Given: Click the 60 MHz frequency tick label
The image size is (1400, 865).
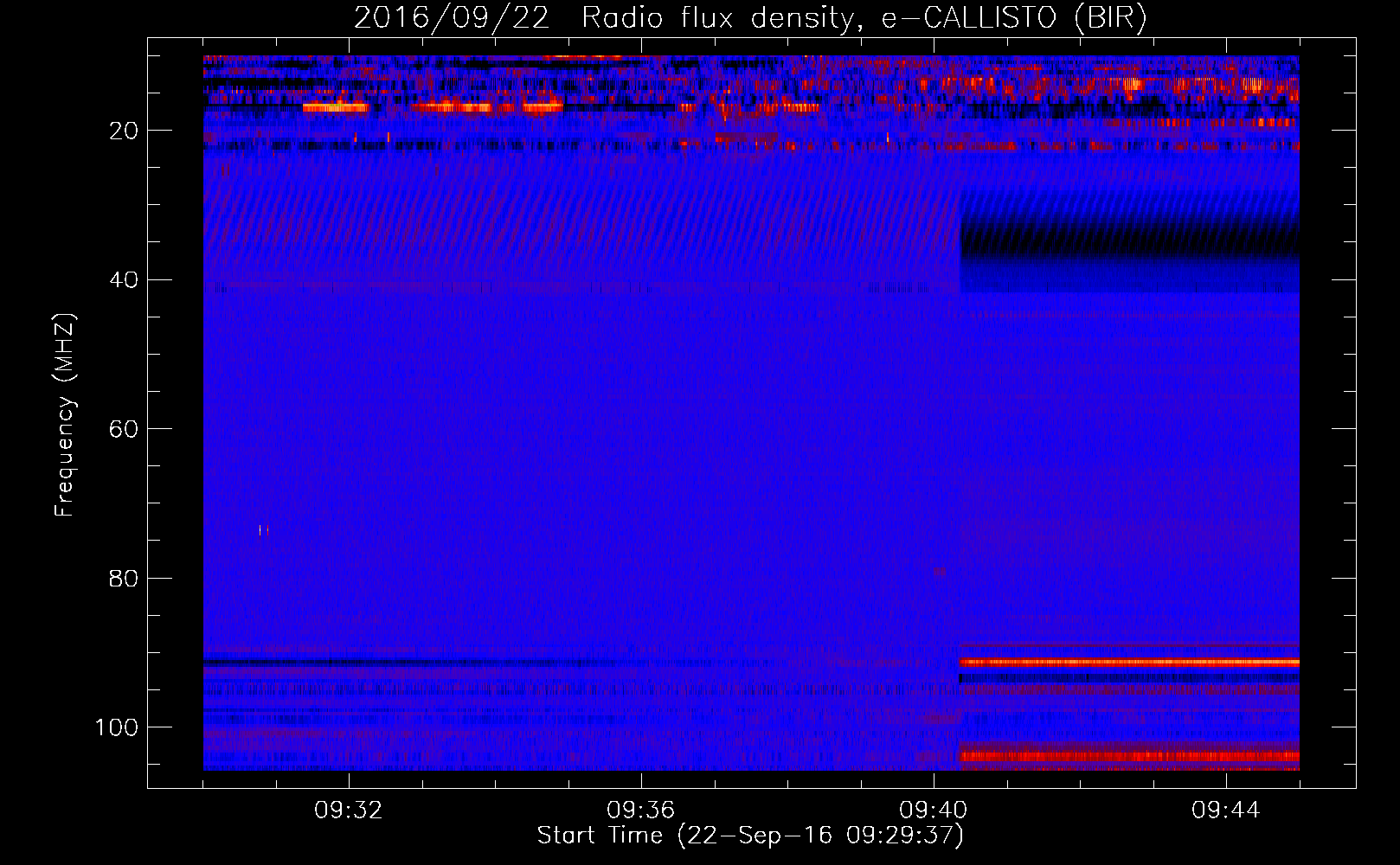Looking at the screenshot, I should (x=124, y=429).
